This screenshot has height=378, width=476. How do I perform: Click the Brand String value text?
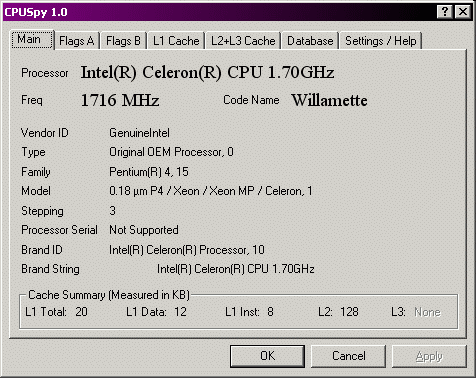236,269
